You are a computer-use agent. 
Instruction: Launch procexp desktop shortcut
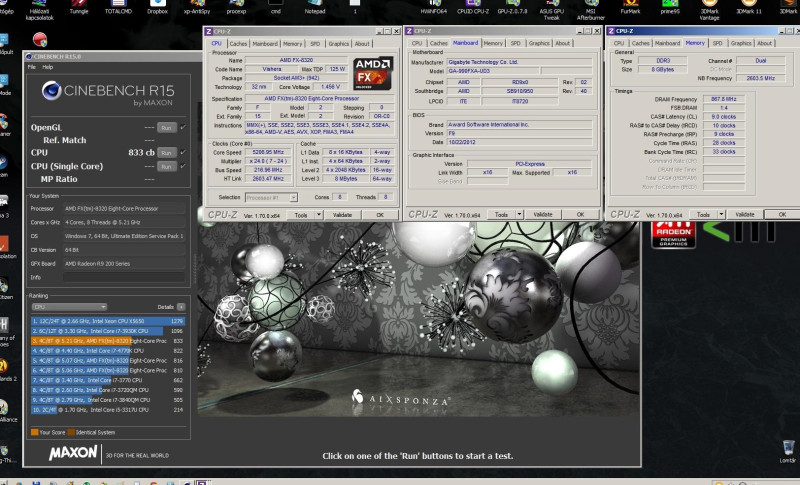click(x=236, y=7)
